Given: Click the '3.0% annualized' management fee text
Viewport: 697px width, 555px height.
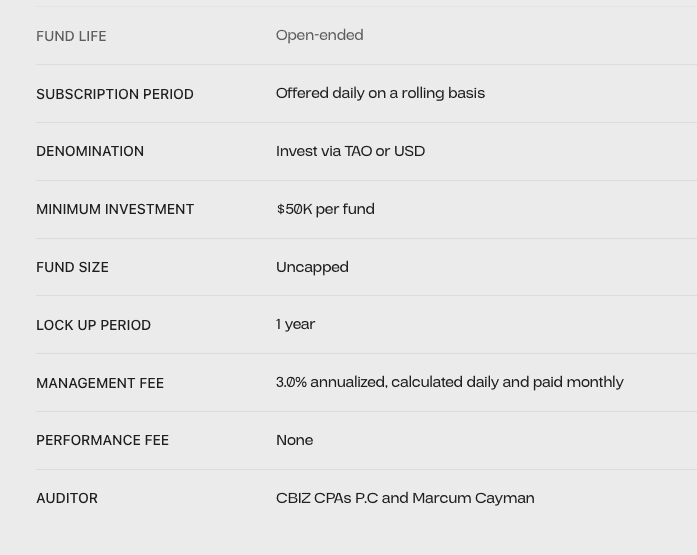Looking at the screenshot, I should point(331,382).
